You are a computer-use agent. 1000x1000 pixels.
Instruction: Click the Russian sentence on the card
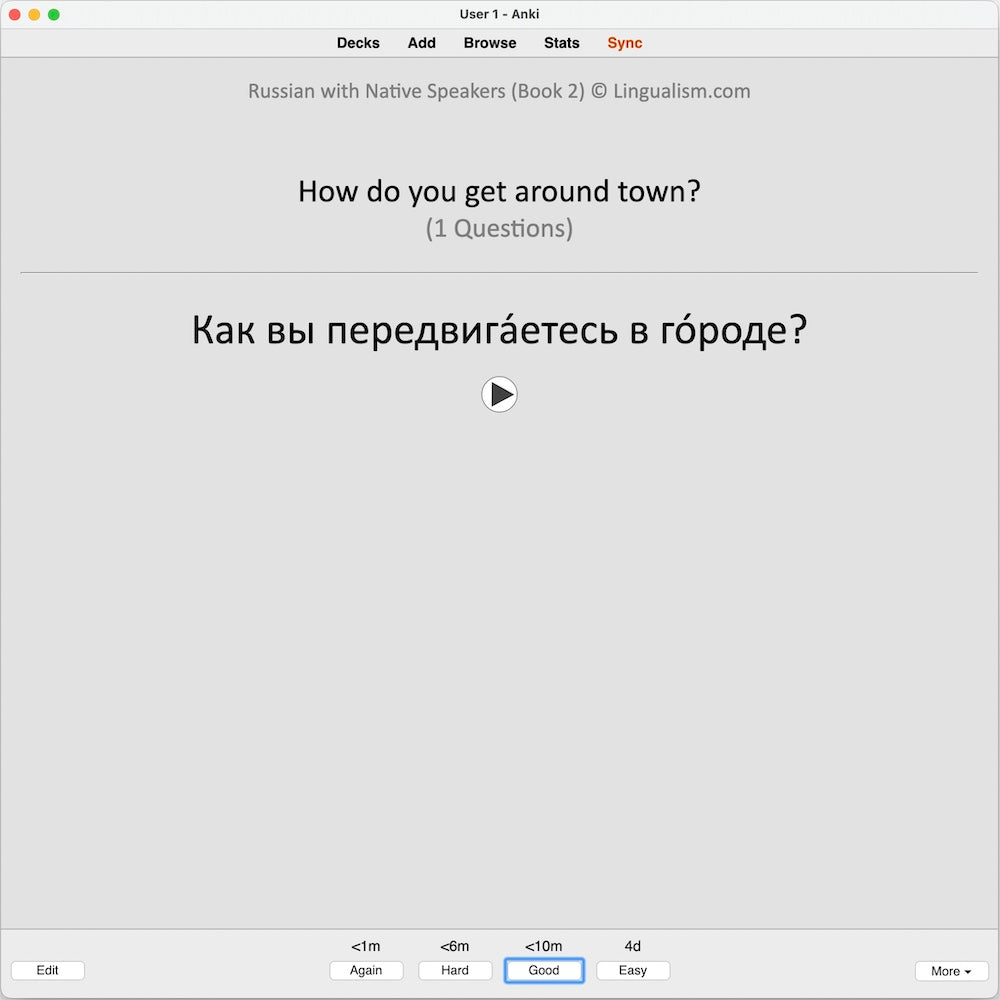[499, 331]
